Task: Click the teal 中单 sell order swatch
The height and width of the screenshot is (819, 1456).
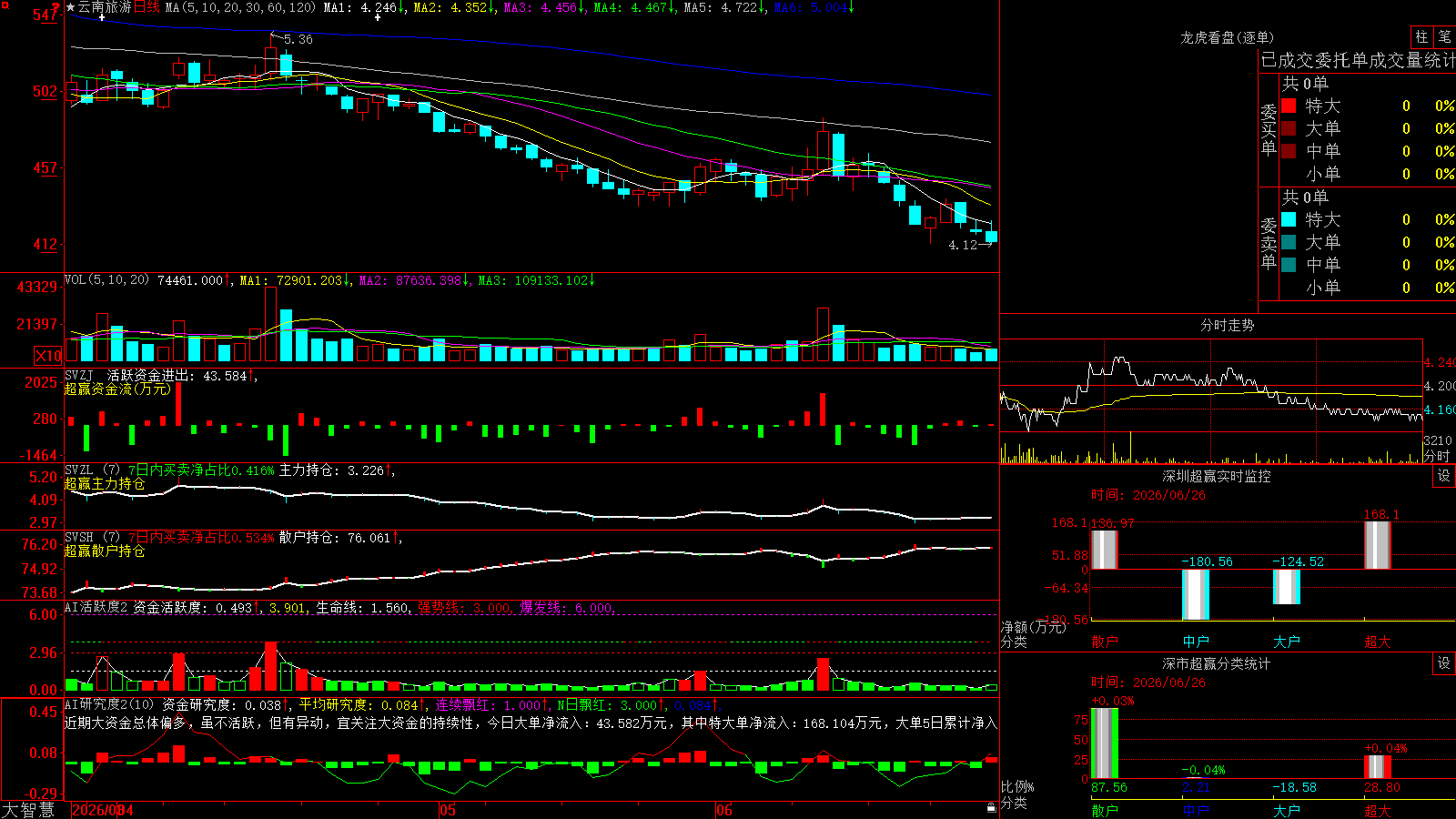Action: (x=1289, y=265)
